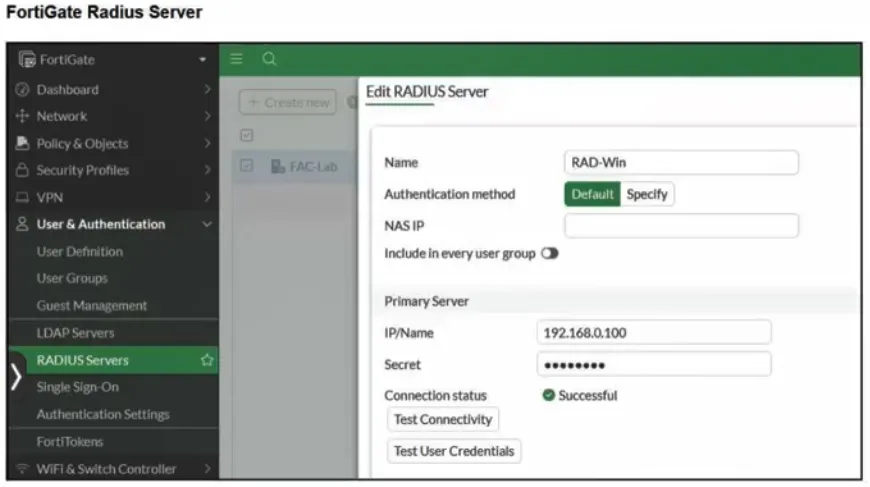Toggle Include in every user group

pos(549,253)
